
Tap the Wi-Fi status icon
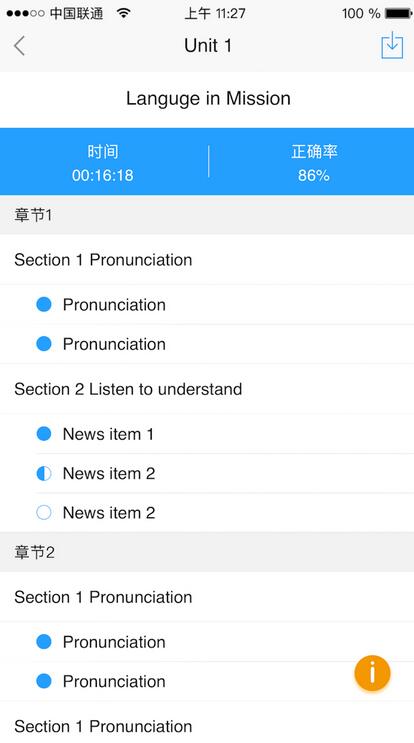(x=124, y=13)
